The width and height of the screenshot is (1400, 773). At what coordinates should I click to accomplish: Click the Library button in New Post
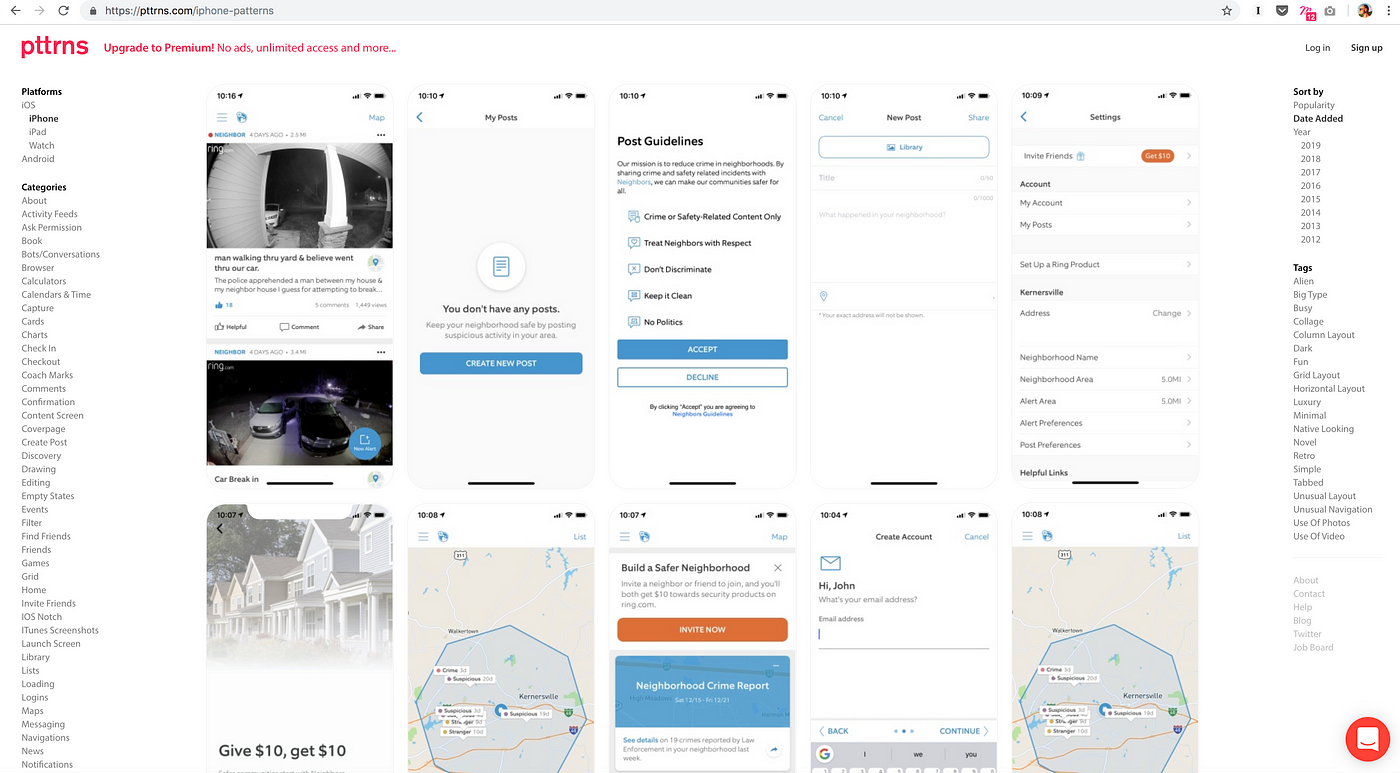(x=904, y=147)
